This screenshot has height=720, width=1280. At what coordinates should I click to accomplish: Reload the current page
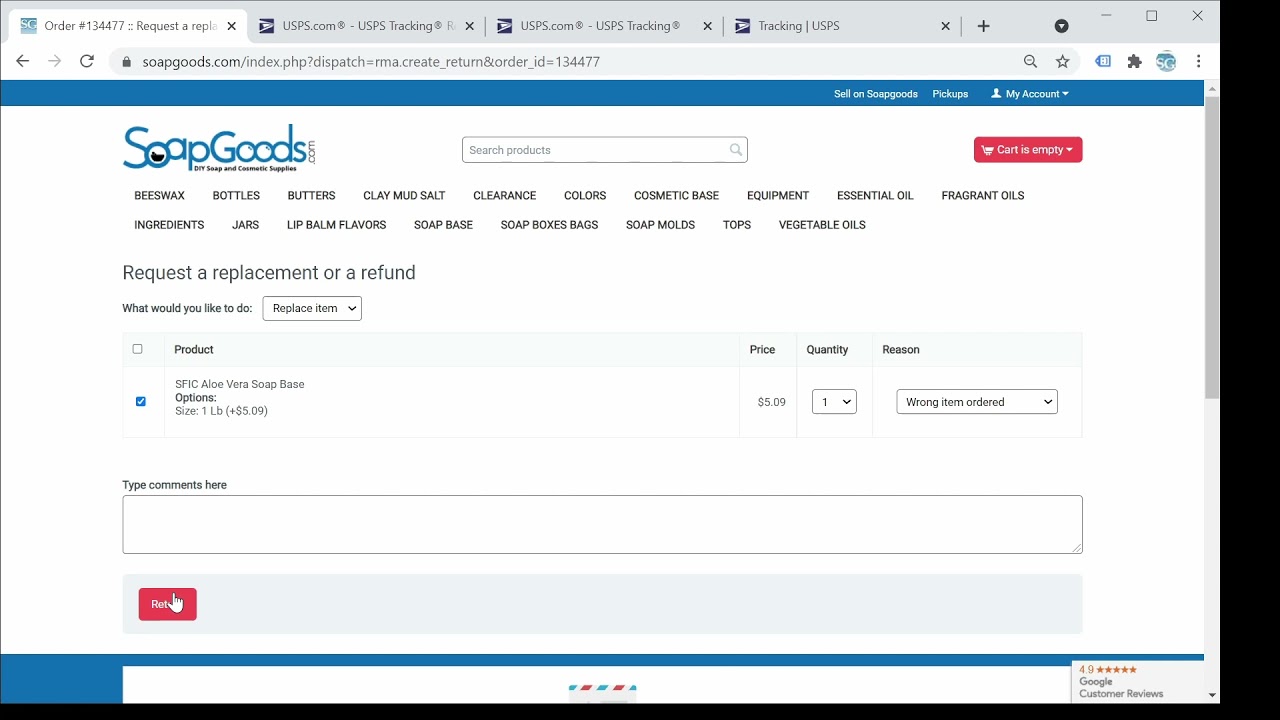coord(87,62)
